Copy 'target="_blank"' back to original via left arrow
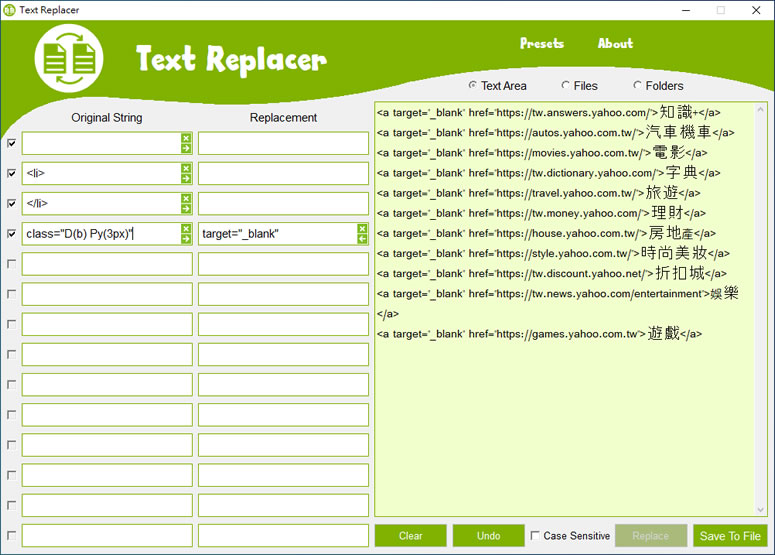Viewport: 775px width, 555px height. [x=362, y=239]
